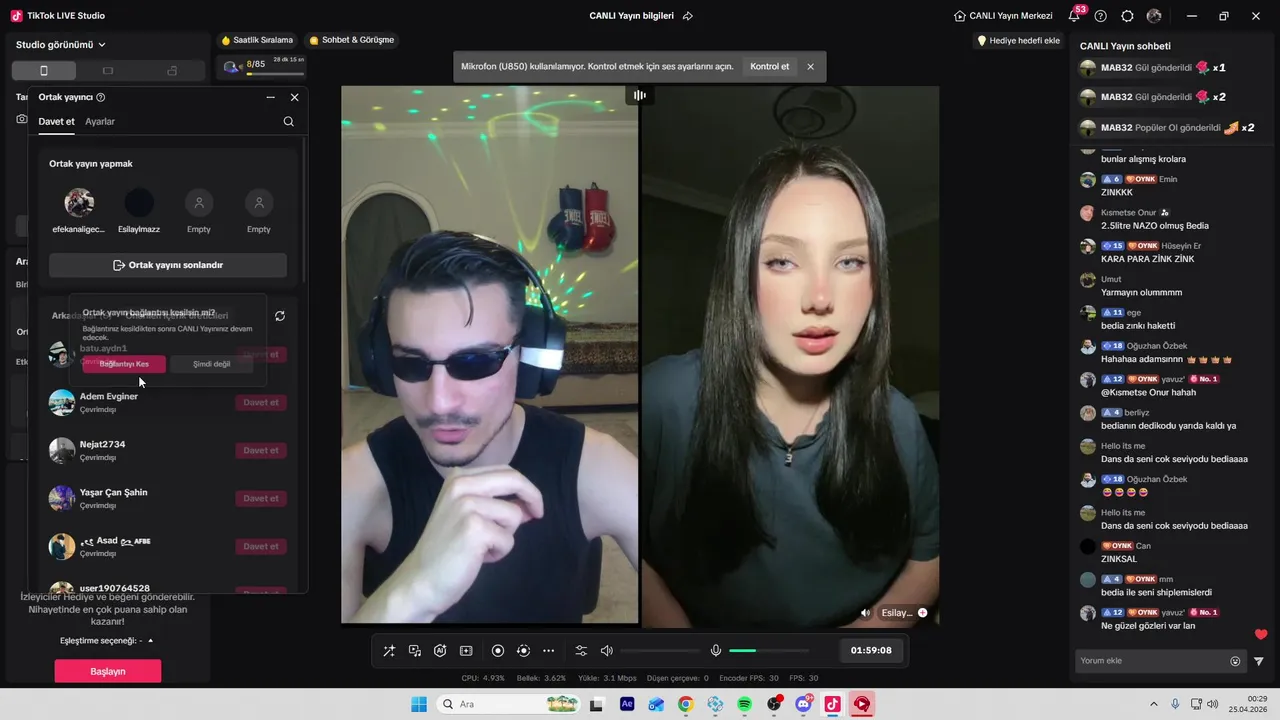
Task: Share CANLI Yayın bilgileri via arrow icon
Action: pyautogui.click(x=688, y=16)
